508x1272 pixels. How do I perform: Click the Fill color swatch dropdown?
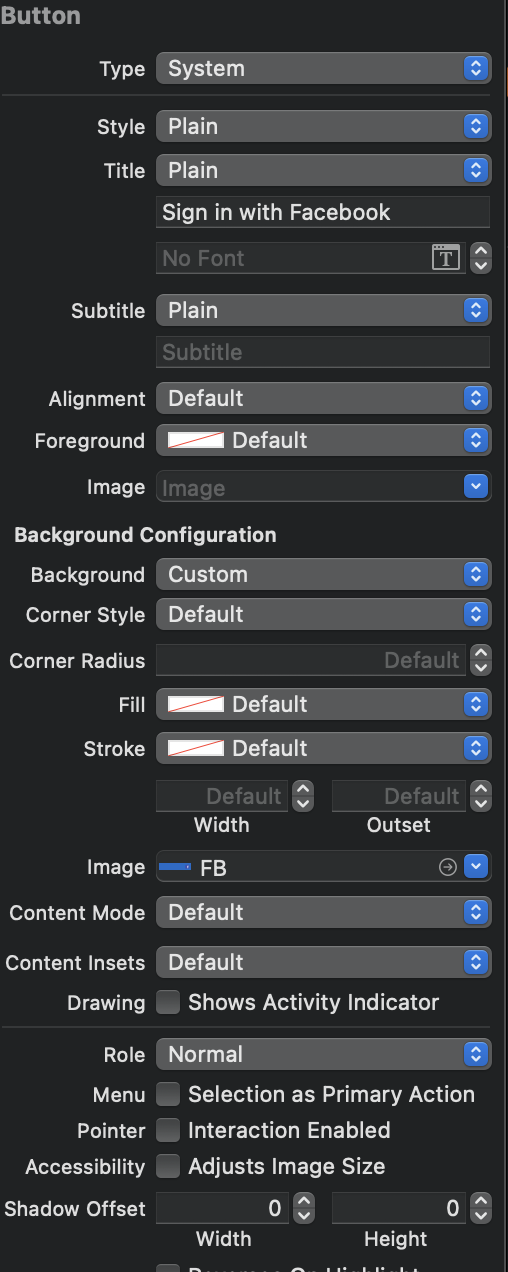323,704
